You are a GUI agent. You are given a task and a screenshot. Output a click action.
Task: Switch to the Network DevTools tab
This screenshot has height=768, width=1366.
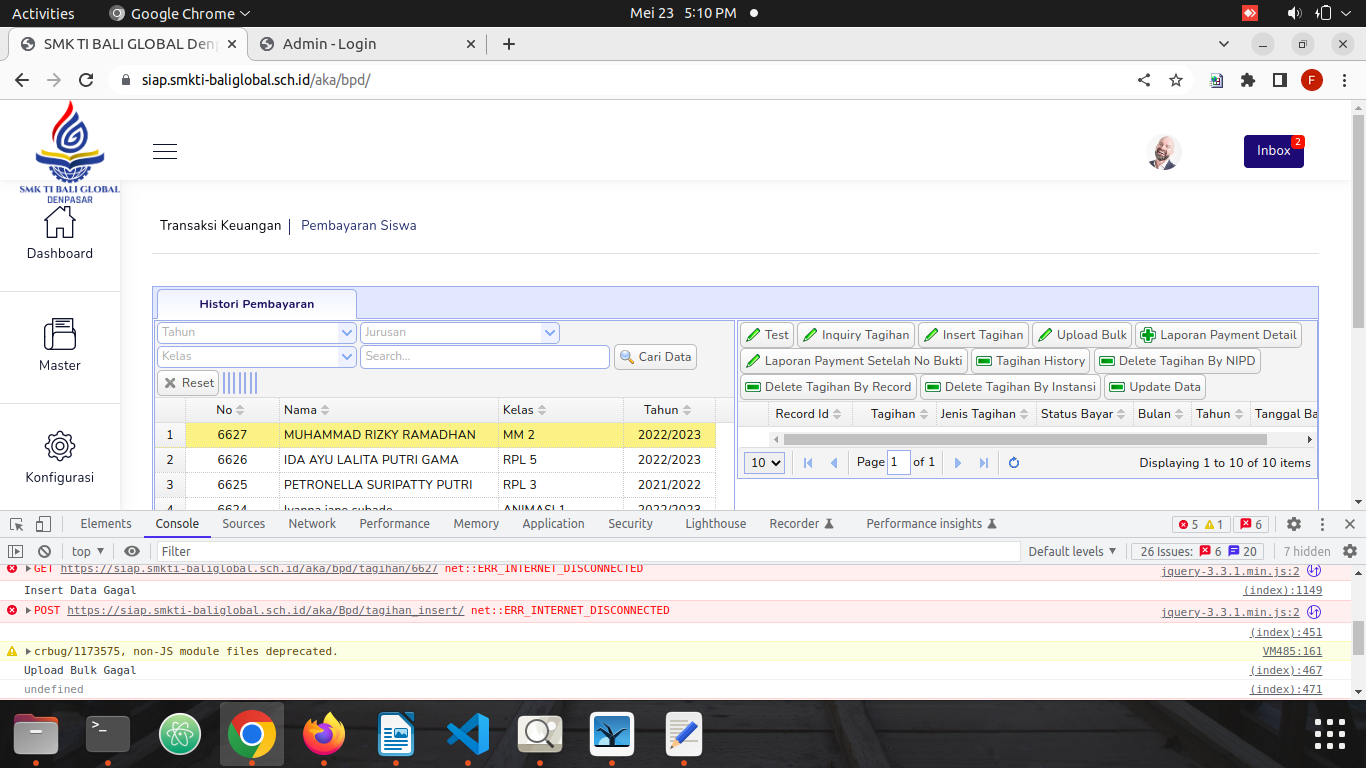[312, 524]
